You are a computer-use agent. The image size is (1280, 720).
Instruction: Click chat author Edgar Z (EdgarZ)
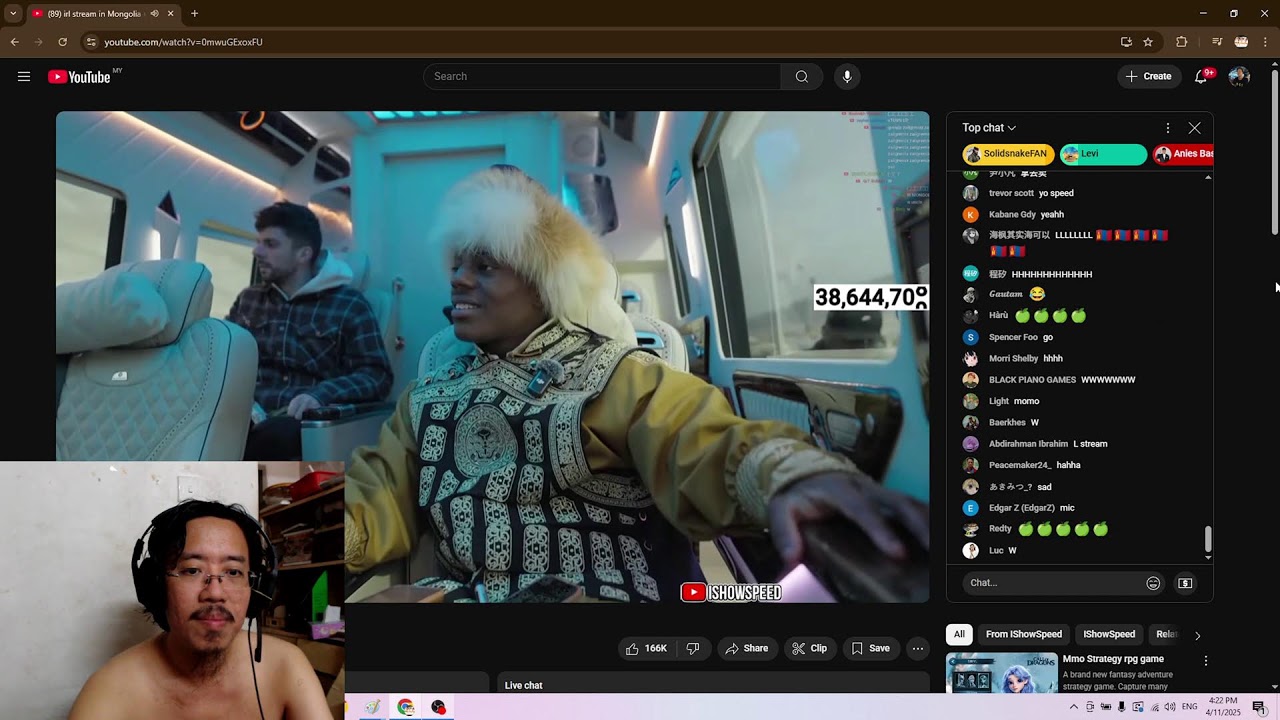tap(1022, 508)
